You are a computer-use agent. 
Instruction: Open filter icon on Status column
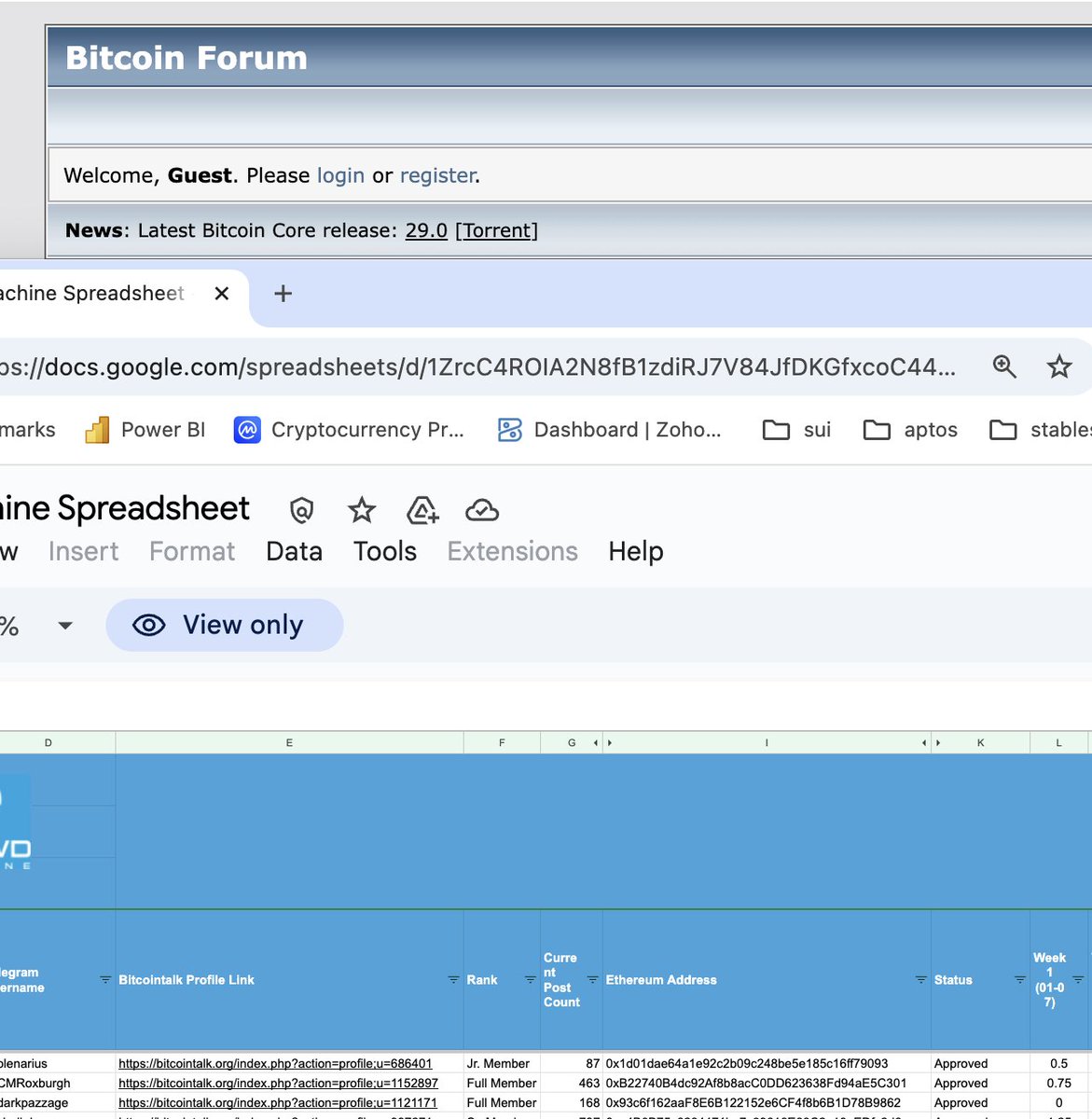click(x=1019, y=980)
